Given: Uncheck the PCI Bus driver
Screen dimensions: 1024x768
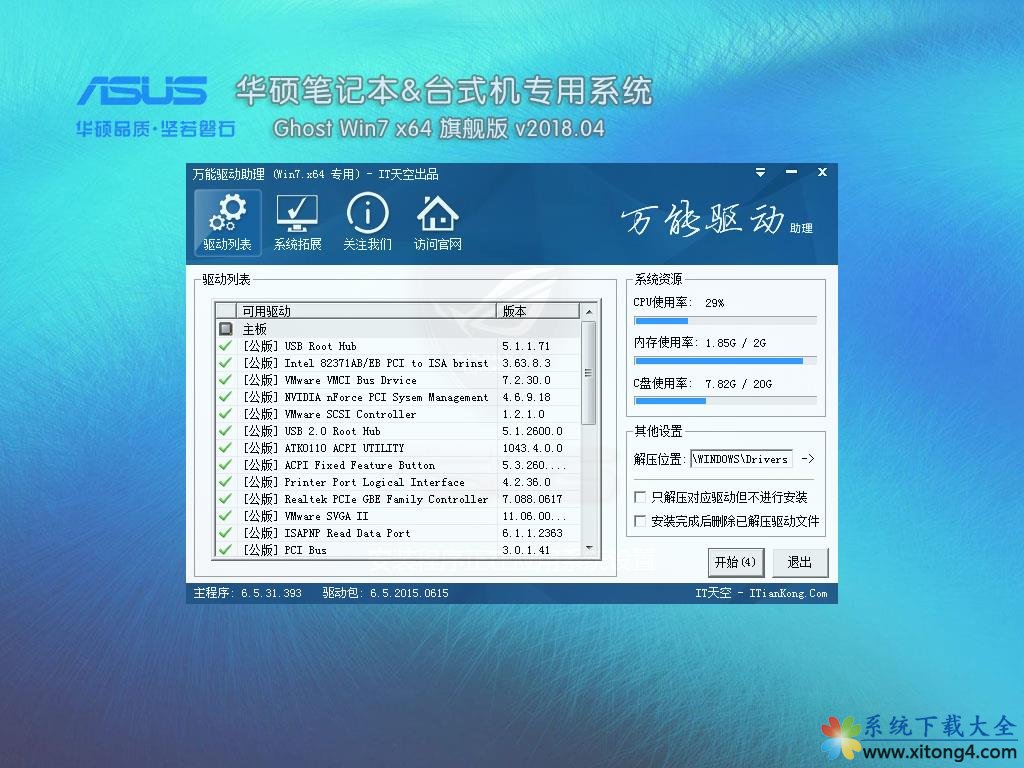Looking at the screenshot, I should [x=225, y=549].
